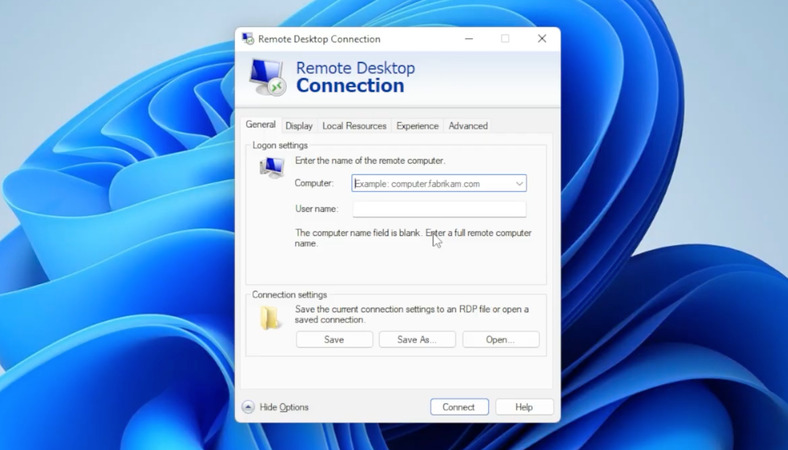
Task: Click into the User name field
Action: click(439, 209)
